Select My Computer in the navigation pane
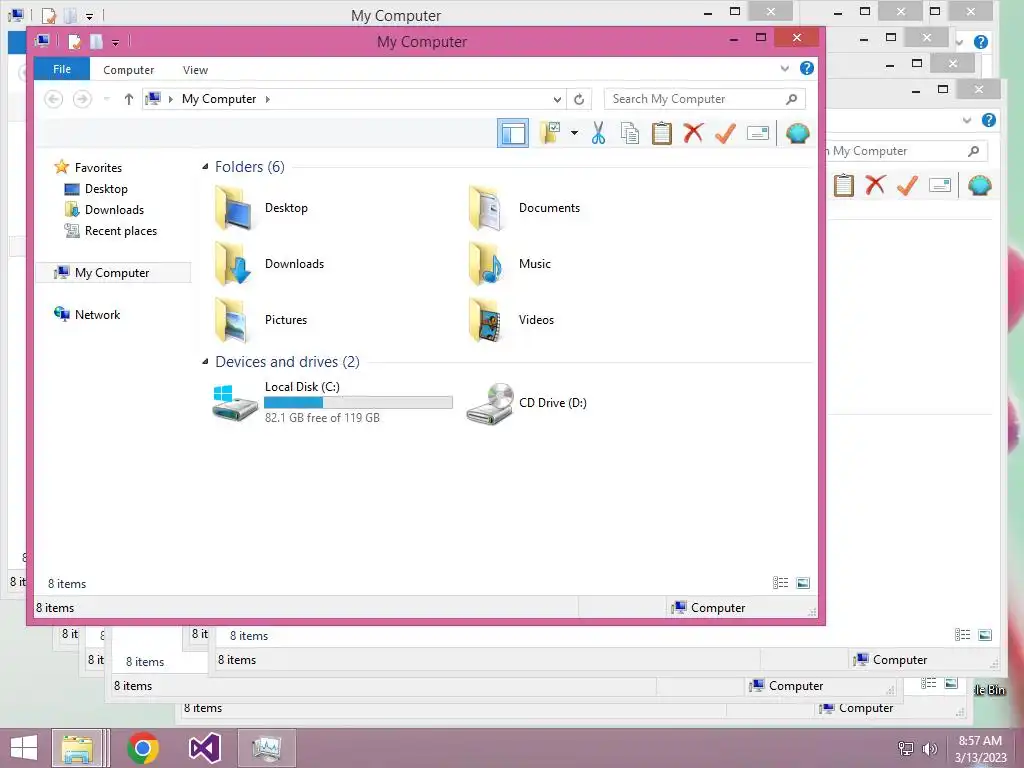Image resolution: width=1024 pixels, height=768 pixels. [x=113, y=272]
